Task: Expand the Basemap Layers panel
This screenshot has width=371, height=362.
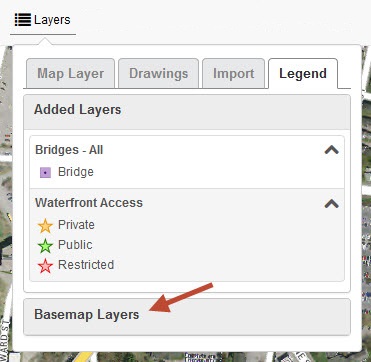Action: [x=187, y=316]
